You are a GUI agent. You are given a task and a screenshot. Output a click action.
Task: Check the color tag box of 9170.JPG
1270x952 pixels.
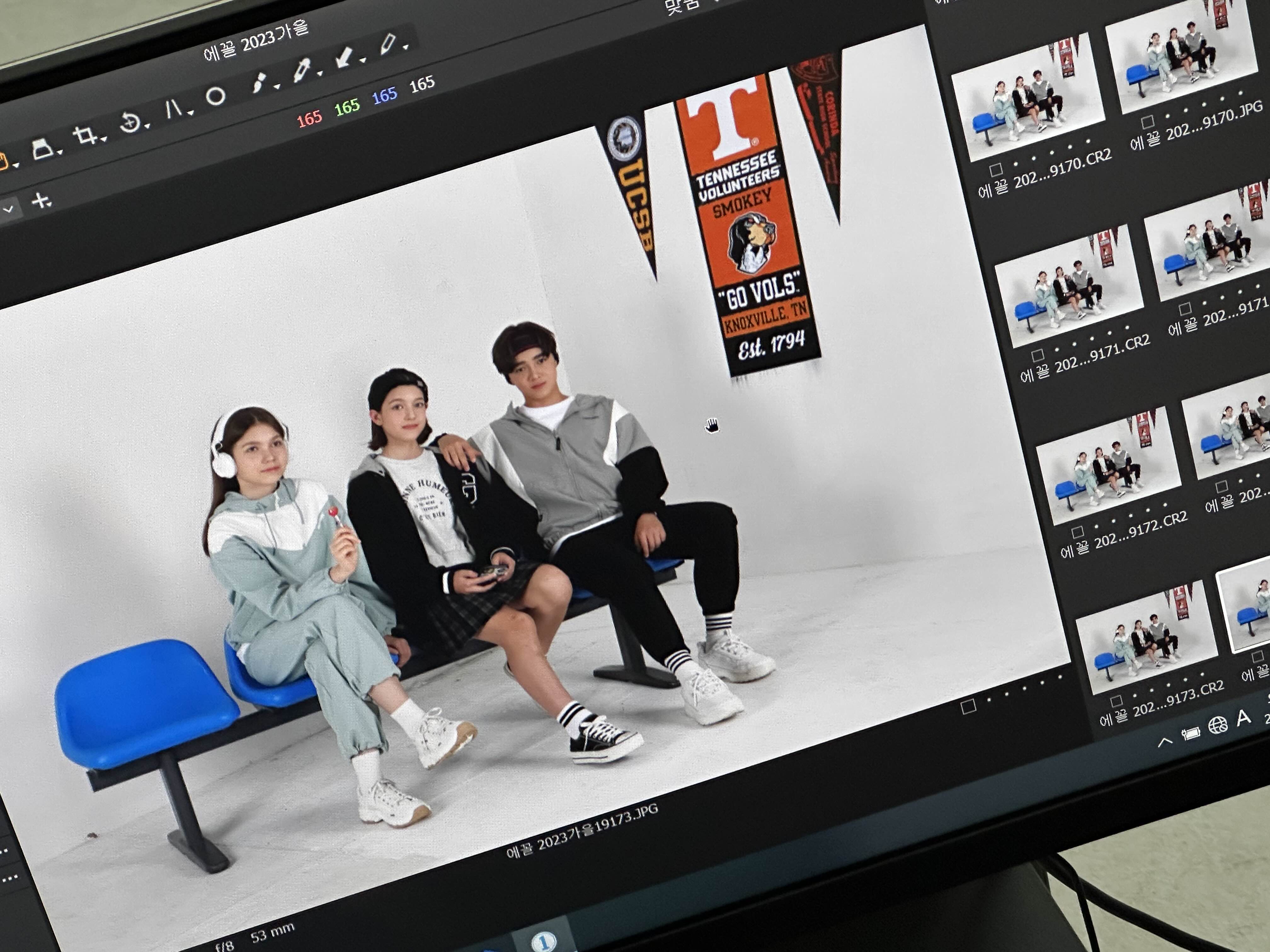1148,122
